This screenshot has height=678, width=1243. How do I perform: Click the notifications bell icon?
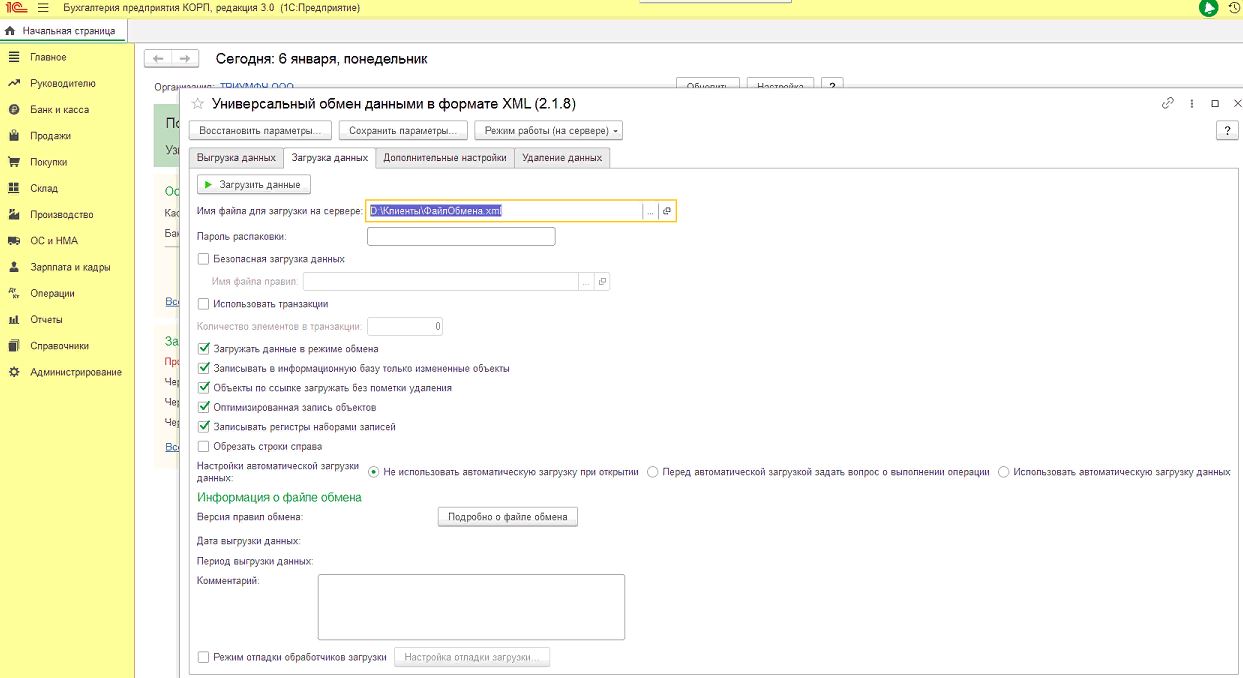pos(1209,8)
